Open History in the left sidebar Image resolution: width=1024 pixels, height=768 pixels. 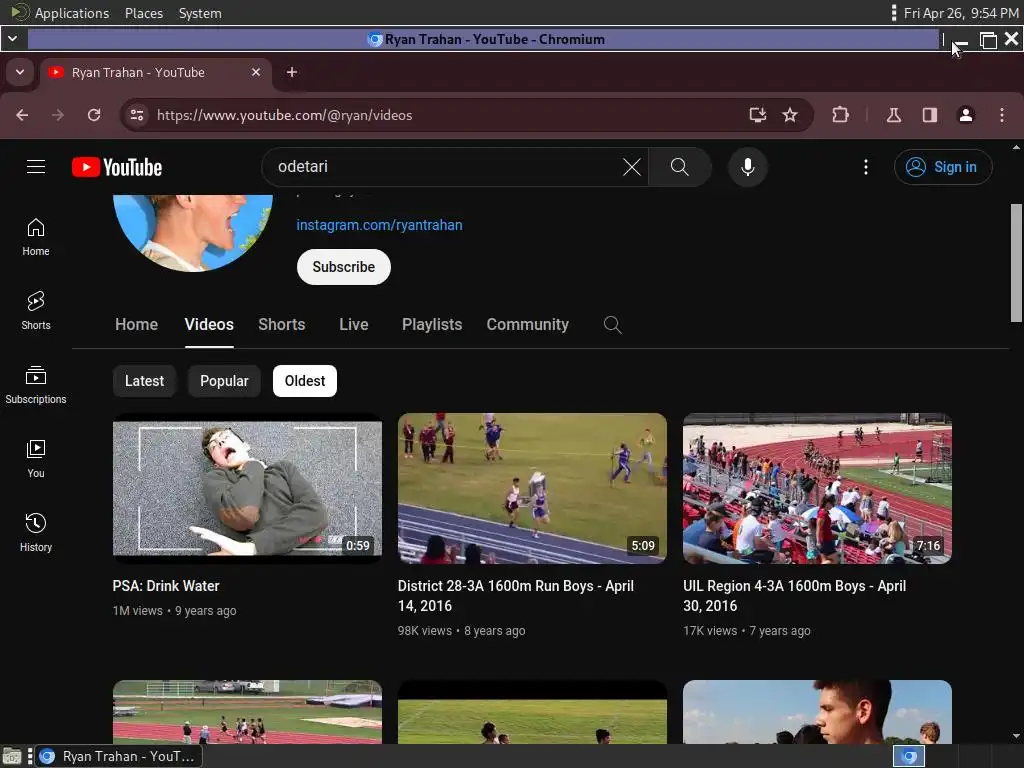coord(36,533)
